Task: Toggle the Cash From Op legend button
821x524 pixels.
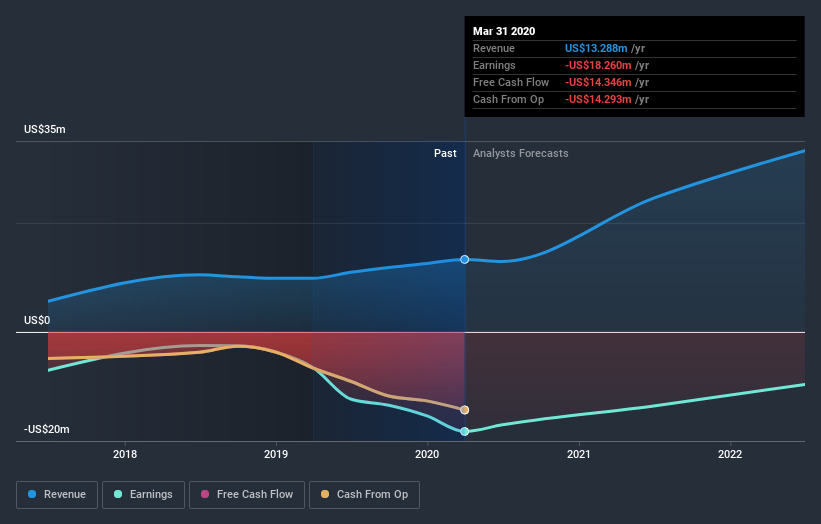Action: 364,495
